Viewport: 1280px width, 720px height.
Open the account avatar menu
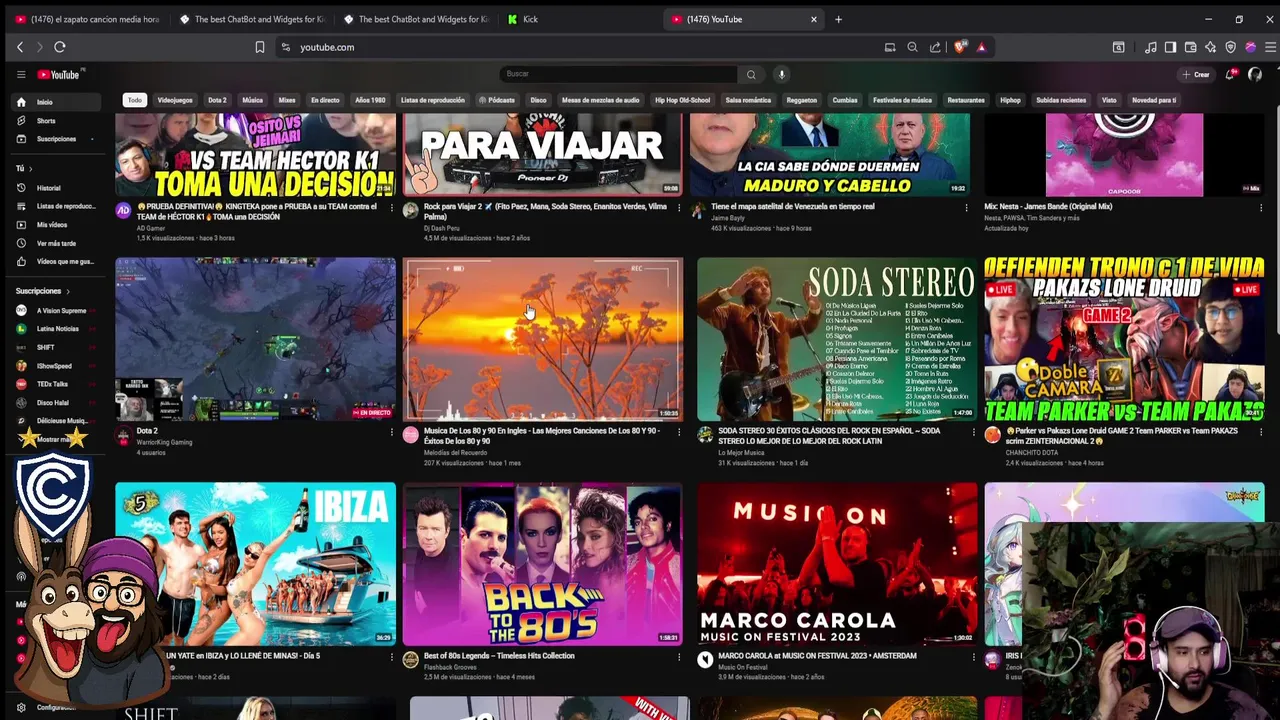pos(1255,74)
